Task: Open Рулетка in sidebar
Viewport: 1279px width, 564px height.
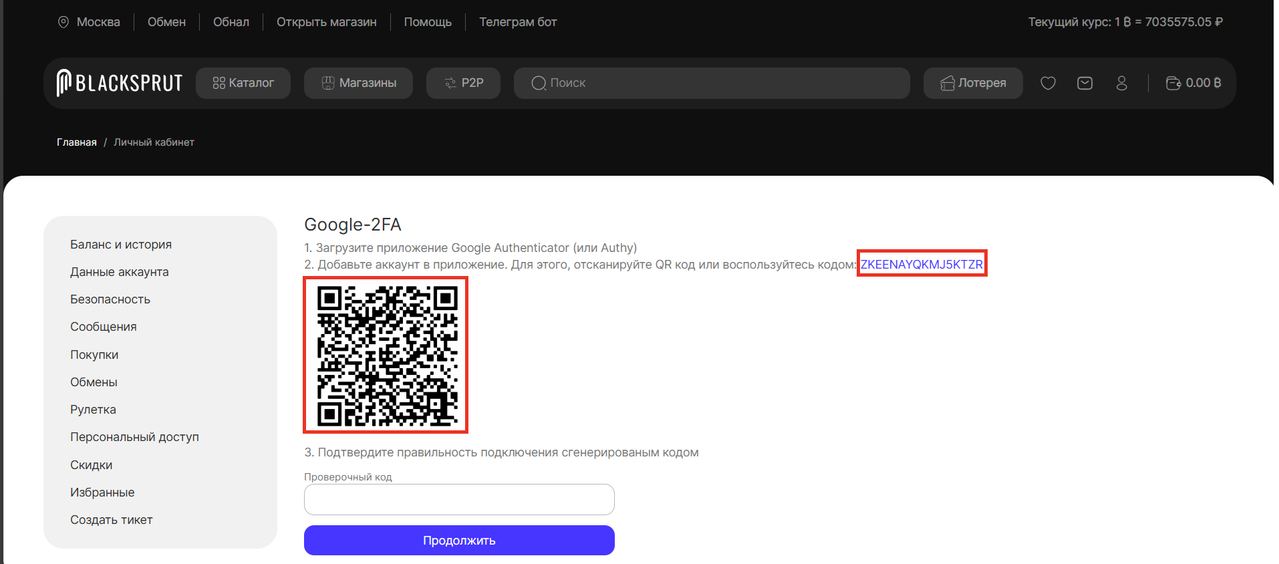Action: (x=93, y=410)
